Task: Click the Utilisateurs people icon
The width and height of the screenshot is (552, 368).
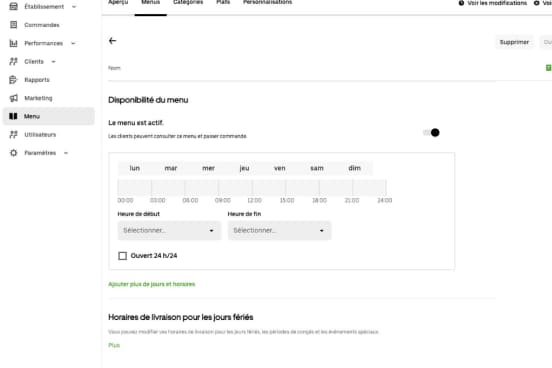Action: 13,135
